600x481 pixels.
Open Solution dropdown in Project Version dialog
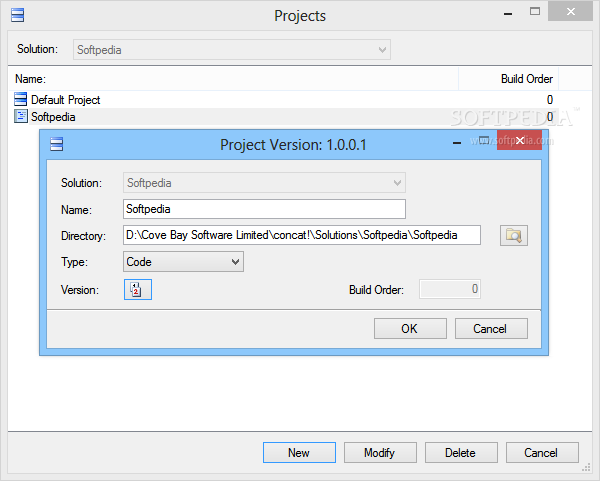(x=264, y=183)
